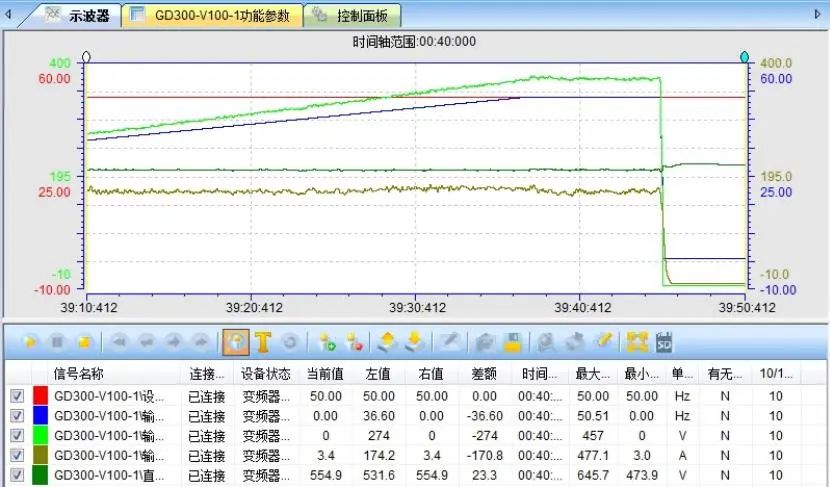Click the bright green color swatch

tap(41, 436)
